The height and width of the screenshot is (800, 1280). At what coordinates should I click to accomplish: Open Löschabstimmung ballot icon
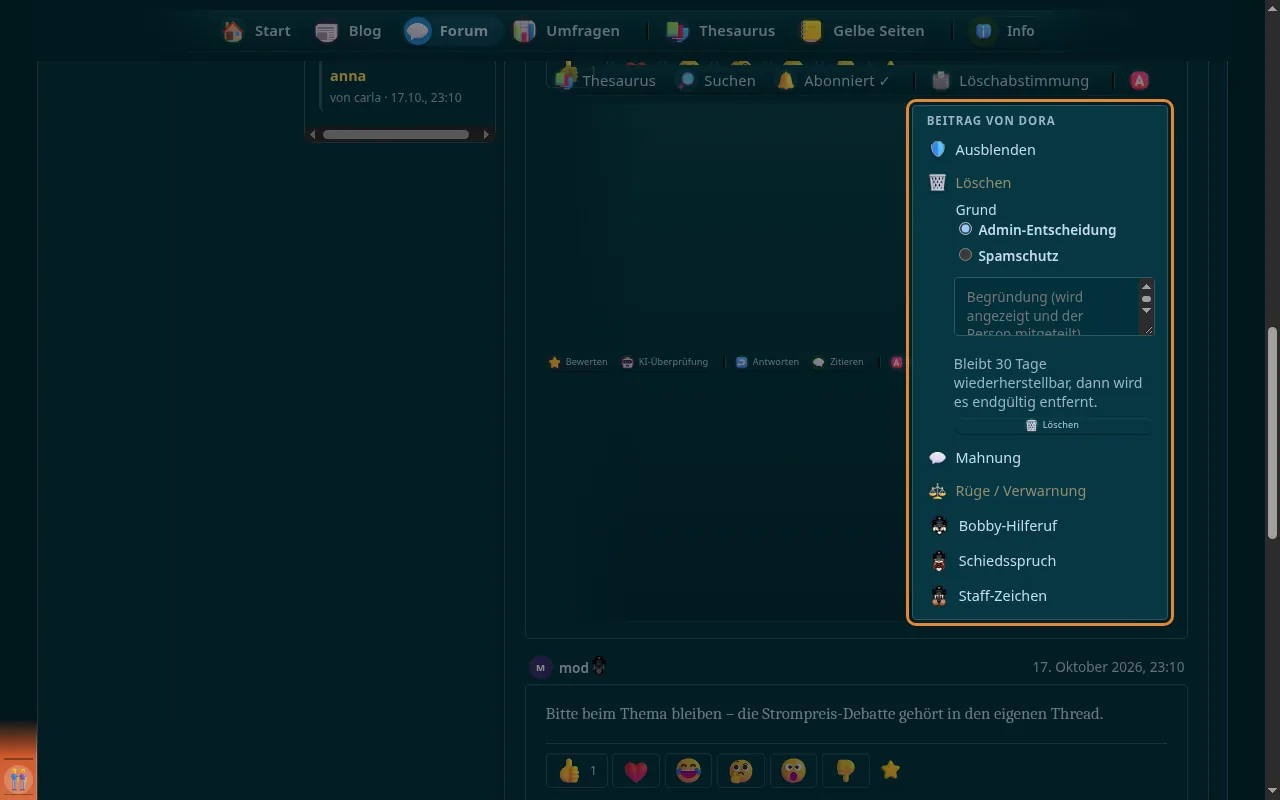click(941, 81)
